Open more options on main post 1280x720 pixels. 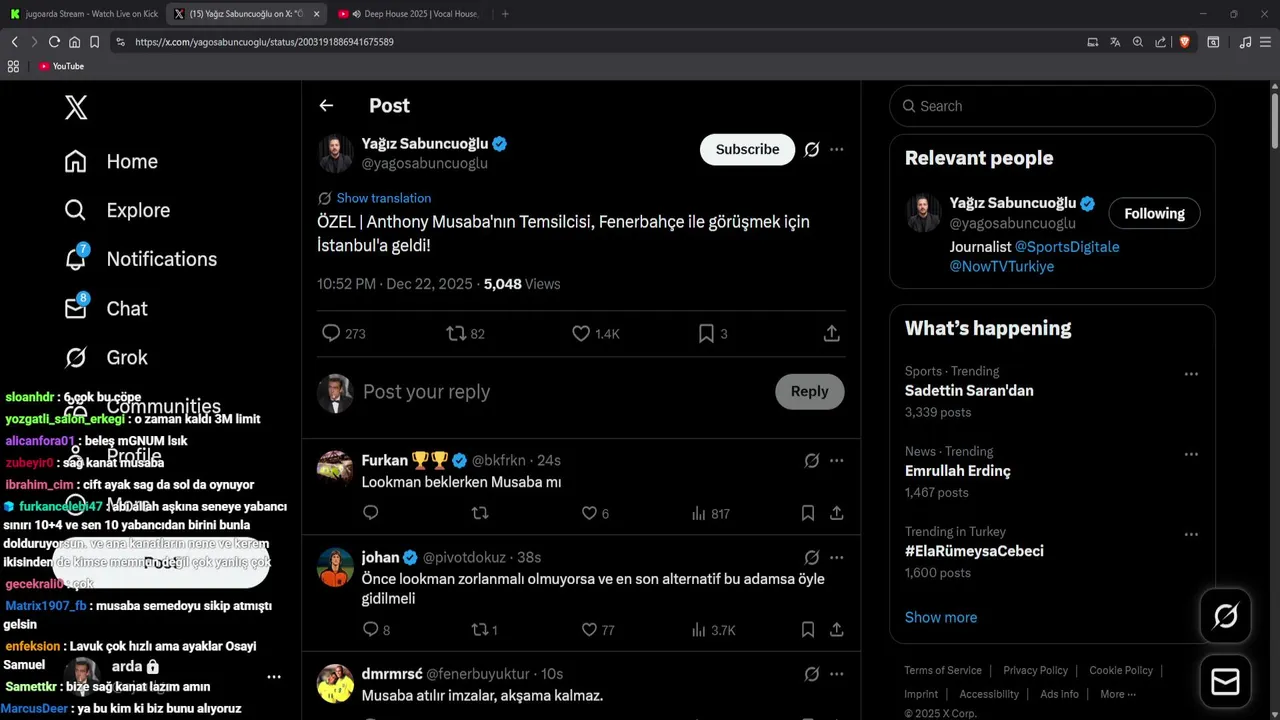837,150
